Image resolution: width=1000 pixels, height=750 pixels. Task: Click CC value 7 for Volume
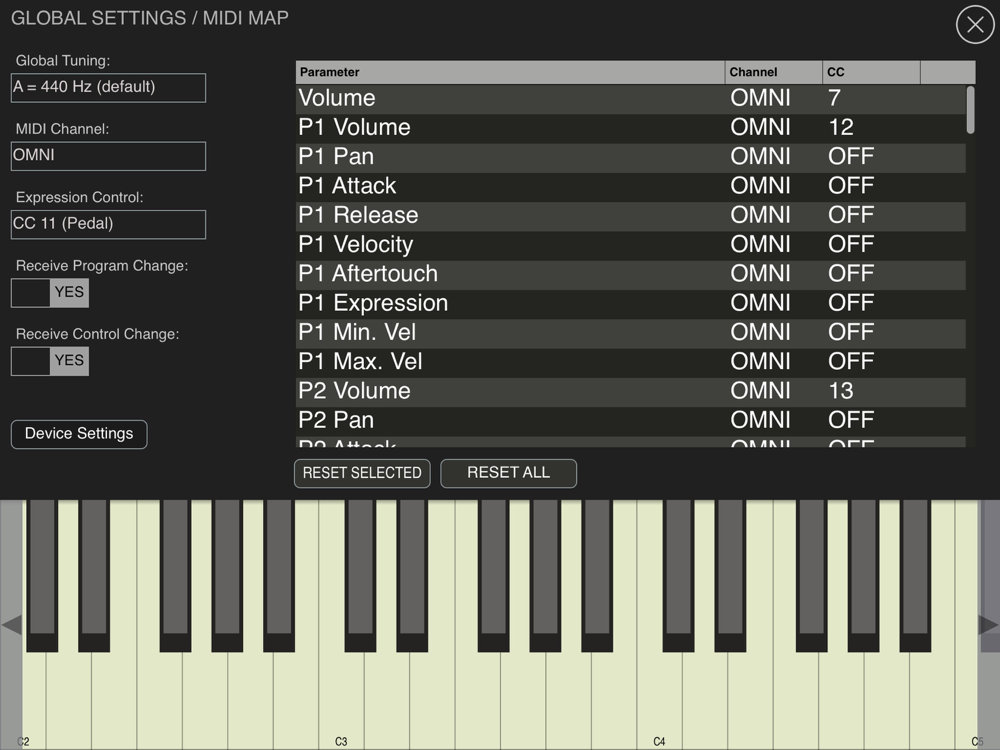834,98
